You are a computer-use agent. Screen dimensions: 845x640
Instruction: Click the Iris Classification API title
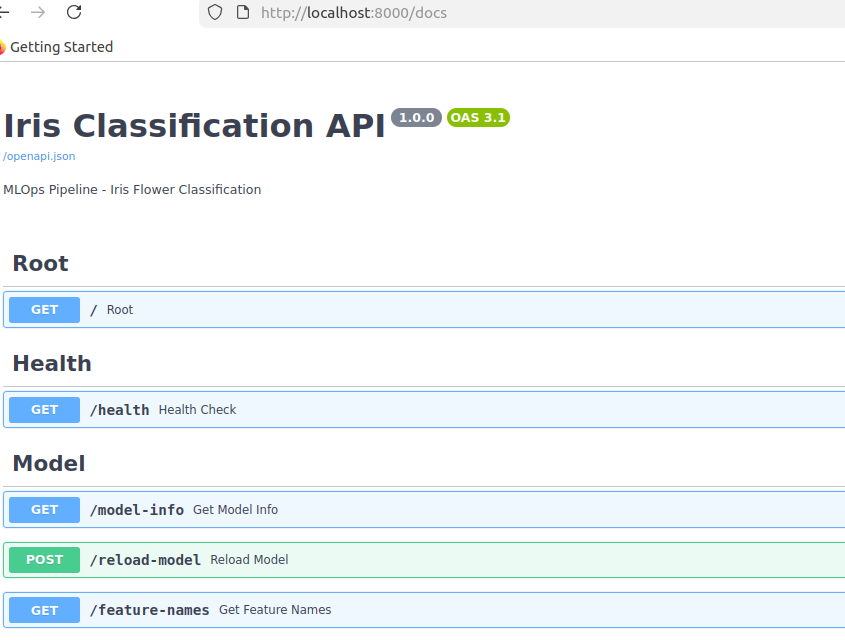[194, 126]
